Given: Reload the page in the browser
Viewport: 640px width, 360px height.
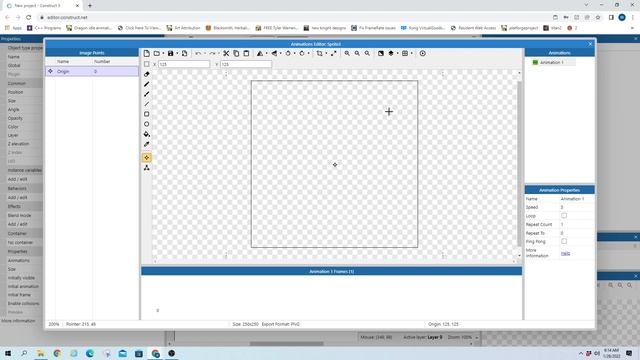Looking at the screenshot, I should [29, 18].
